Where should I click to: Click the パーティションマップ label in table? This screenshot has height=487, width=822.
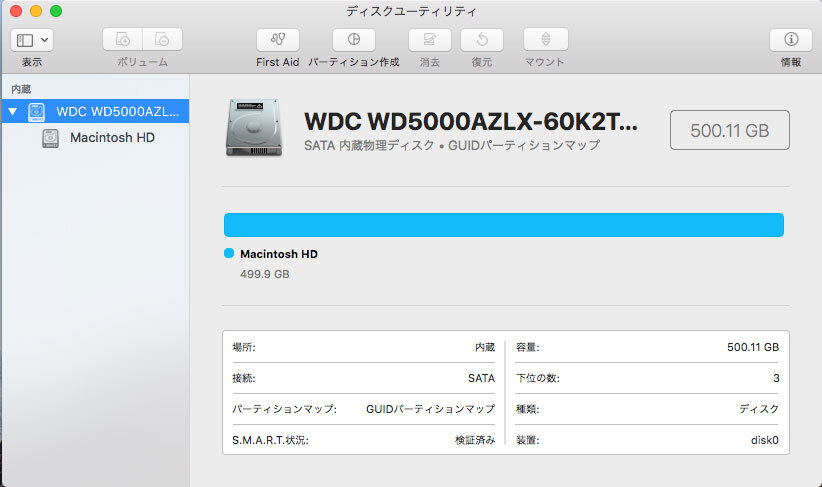(285, 409)
